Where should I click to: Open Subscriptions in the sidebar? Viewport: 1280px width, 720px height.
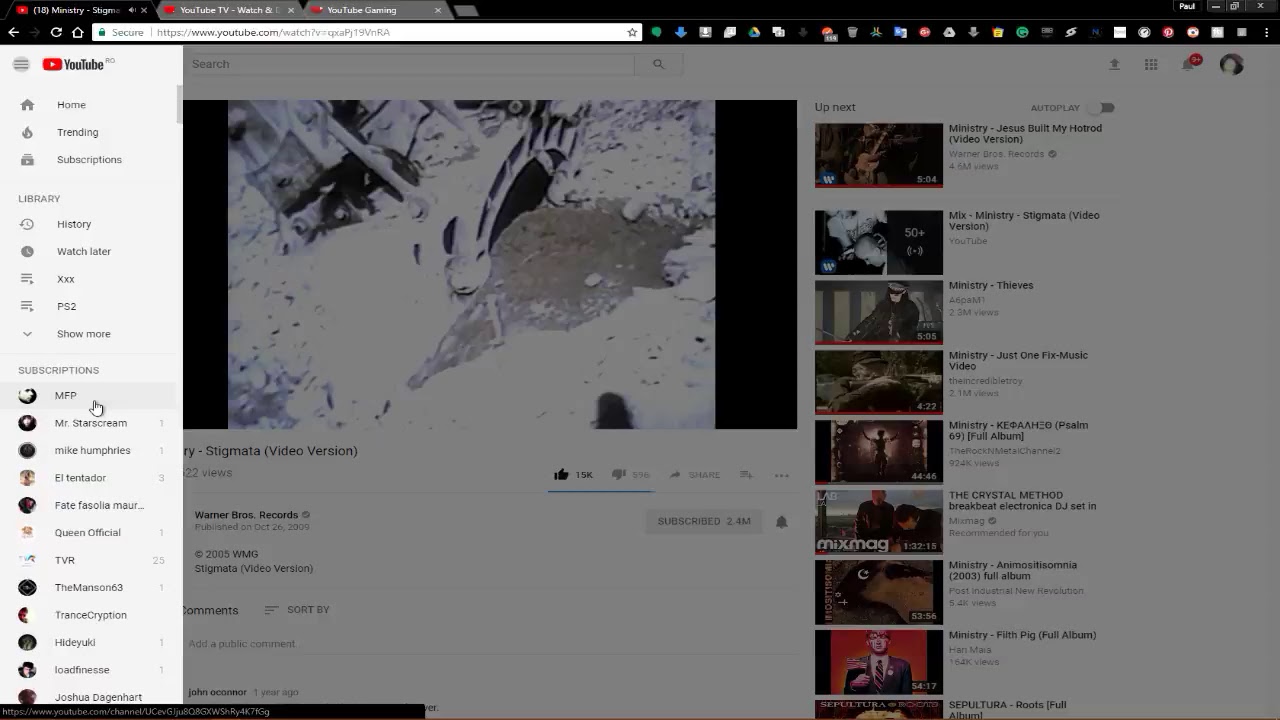pyautogui.click(x=90, y=160)
